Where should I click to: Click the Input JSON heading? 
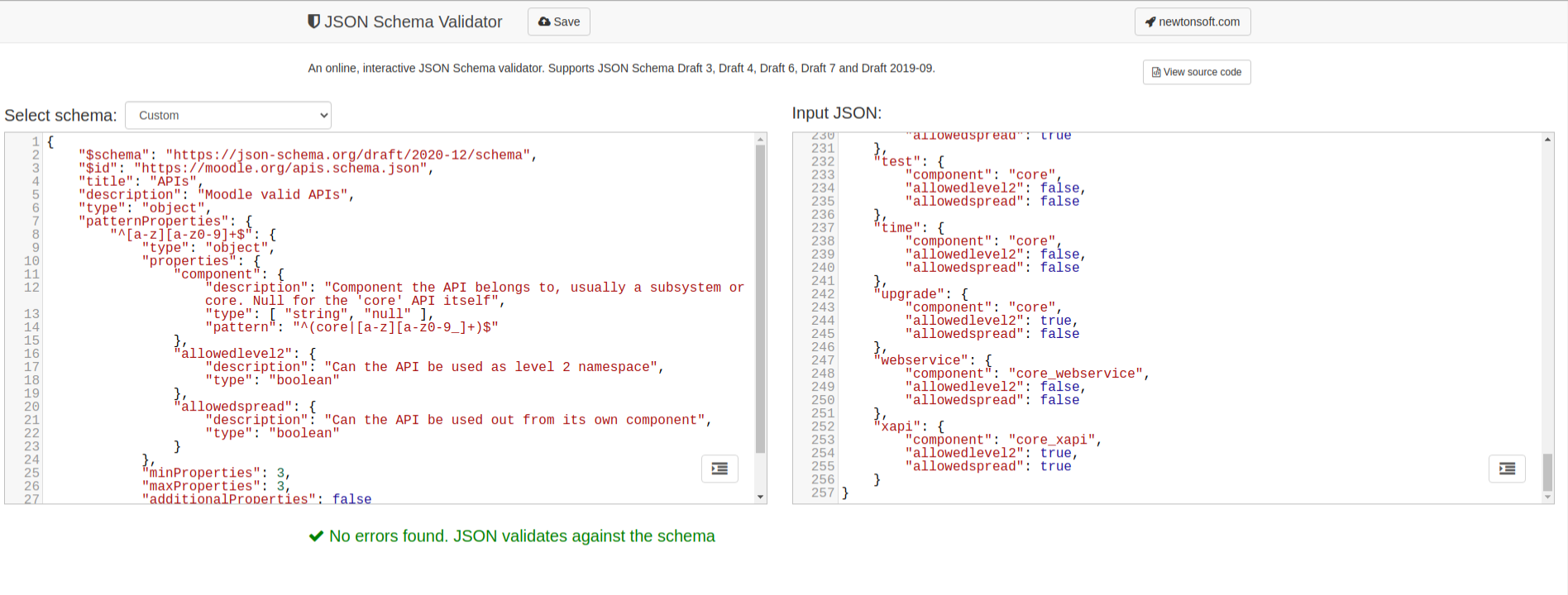[x=837, y=113]
